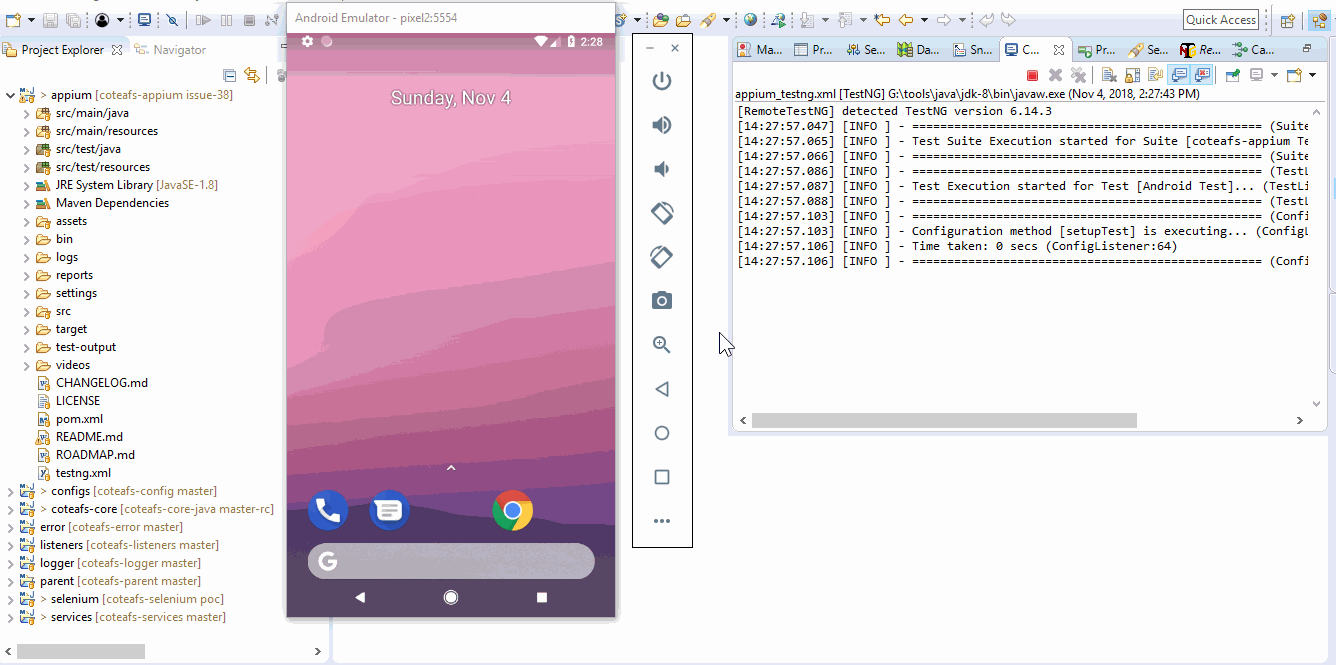Click the Clear Console icon
This screenshot has width=1336, height=665.
pyautogui.click(x=1109, y=75)
